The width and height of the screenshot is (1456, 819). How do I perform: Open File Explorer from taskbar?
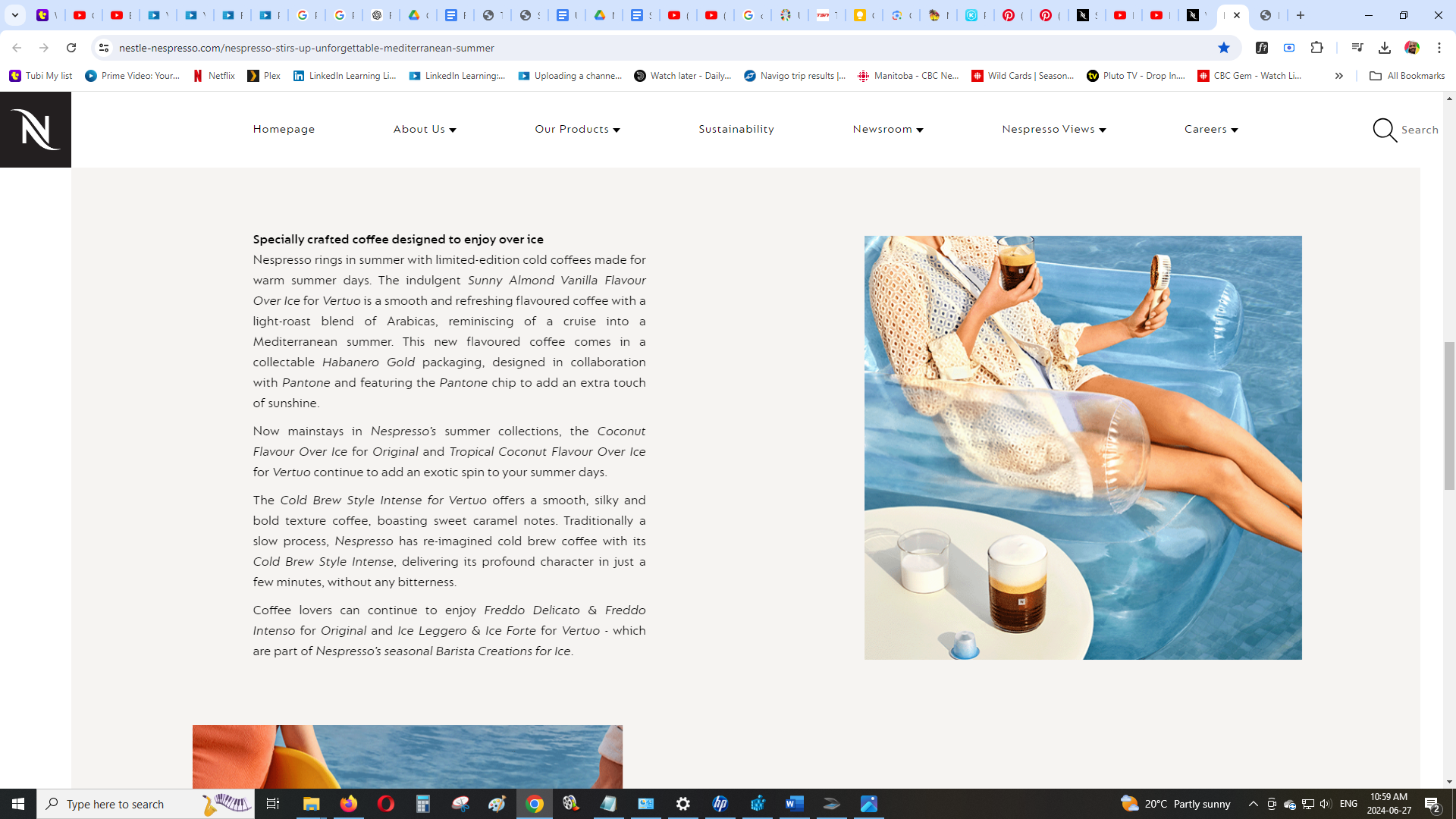pyautogui.click(x=311, y=804)
